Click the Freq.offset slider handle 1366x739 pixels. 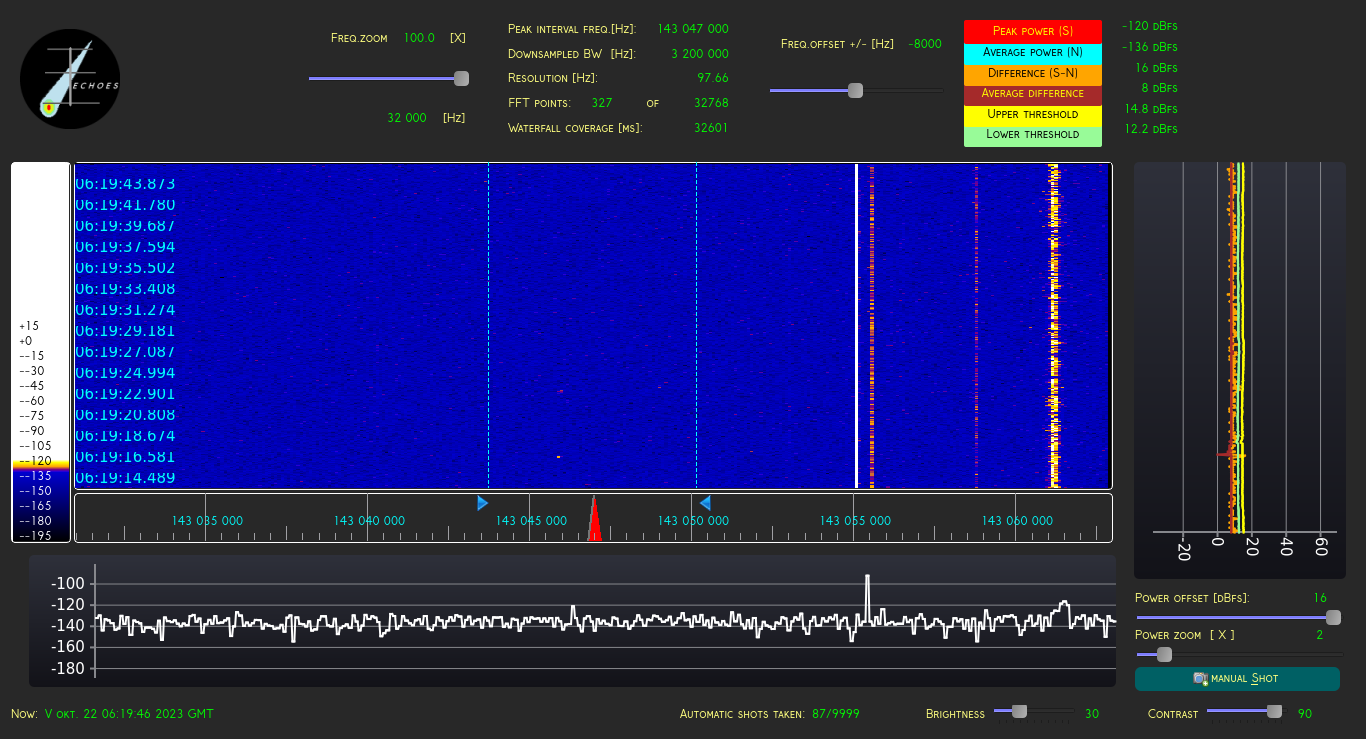(x=855, y=90)
